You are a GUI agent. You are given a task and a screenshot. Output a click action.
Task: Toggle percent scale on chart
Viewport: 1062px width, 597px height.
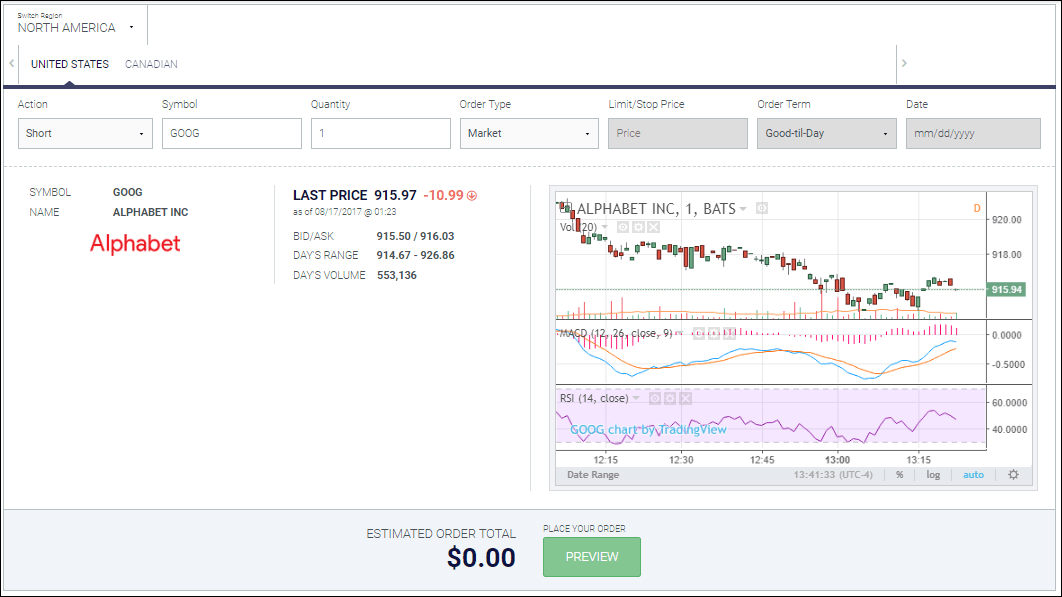(x=899, y=474)
